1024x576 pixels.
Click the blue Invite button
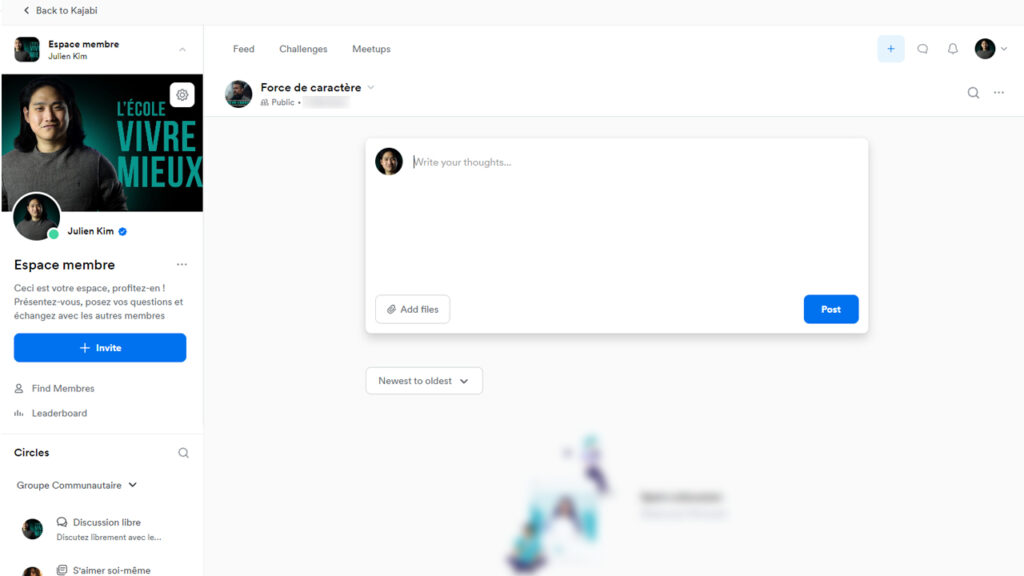point(100,347)
